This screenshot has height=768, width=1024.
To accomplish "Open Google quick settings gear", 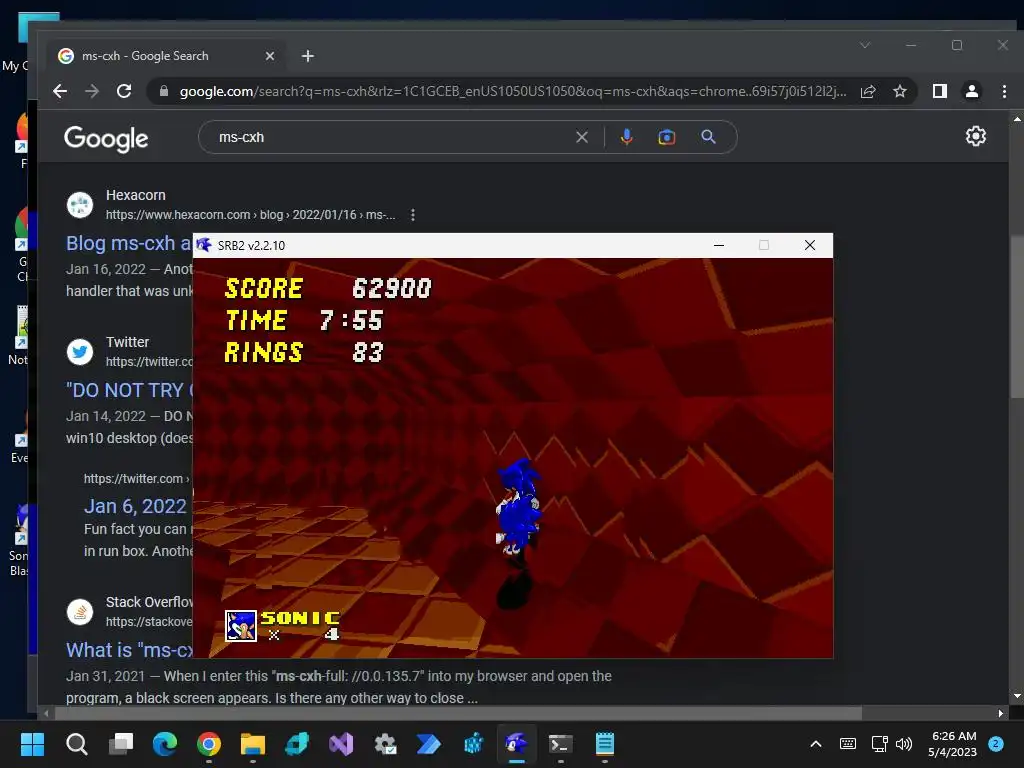I will coord(976,136).
